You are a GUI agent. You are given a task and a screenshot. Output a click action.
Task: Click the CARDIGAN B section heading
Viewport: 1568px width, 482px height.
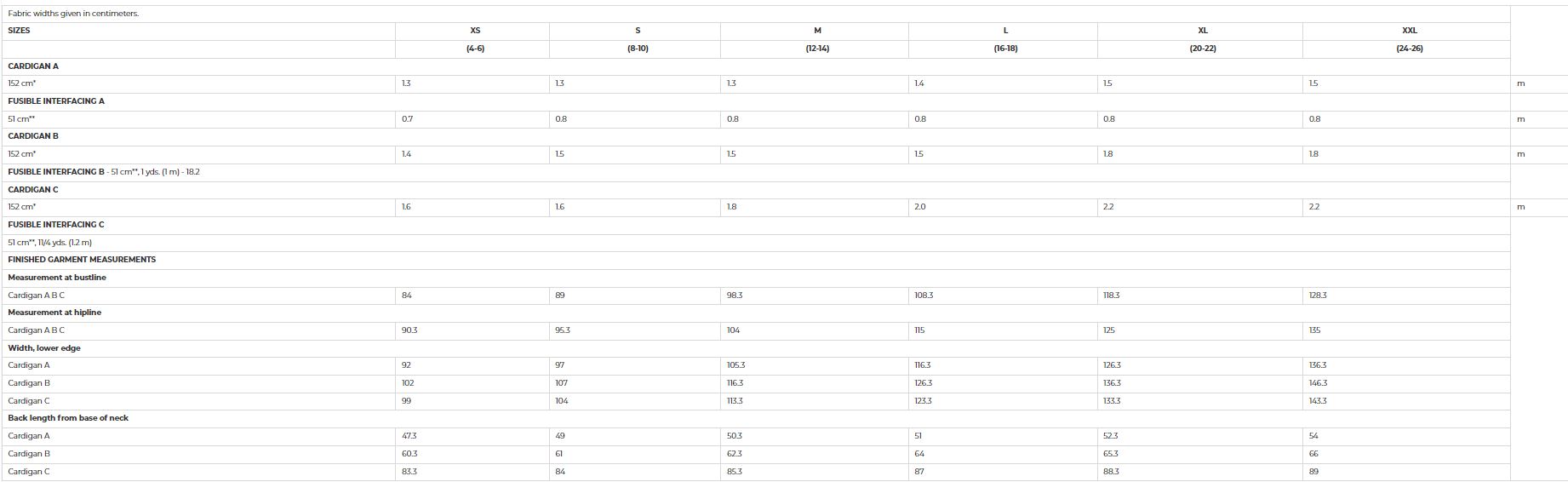click(33, 136)
